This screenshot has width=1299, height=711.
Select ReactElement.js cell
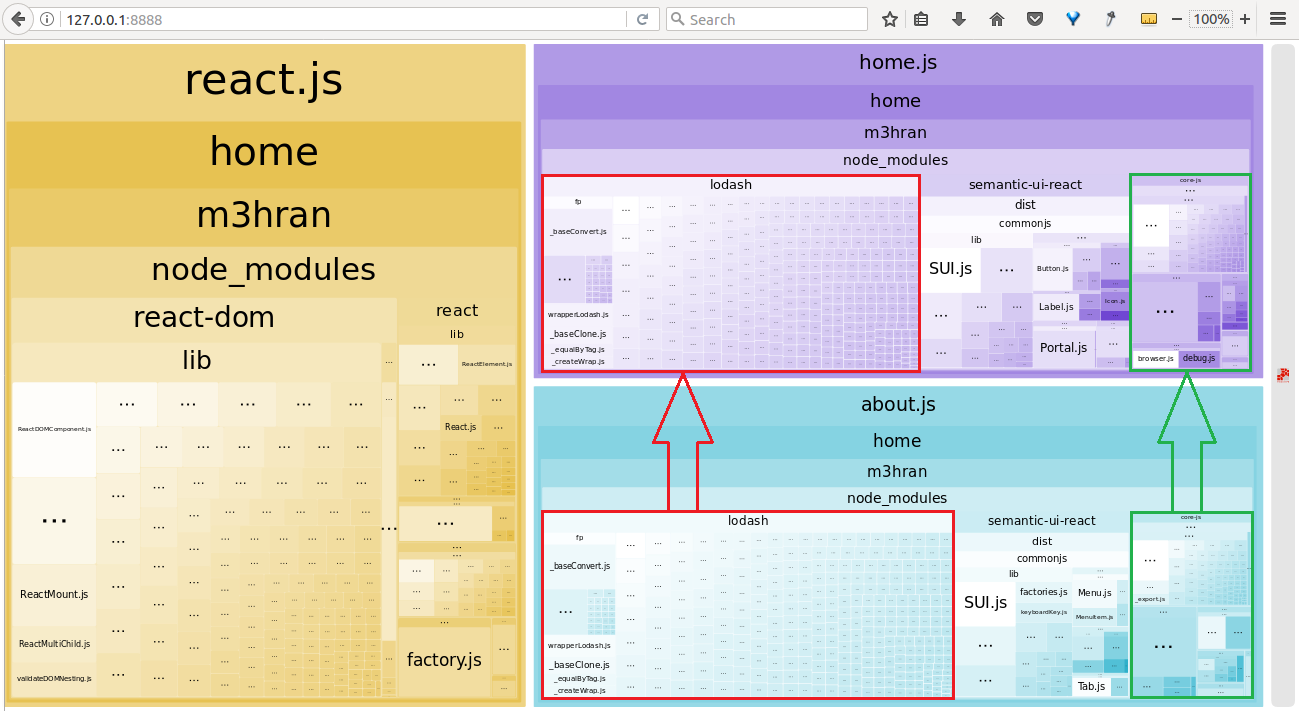click(x=487, y=365)
